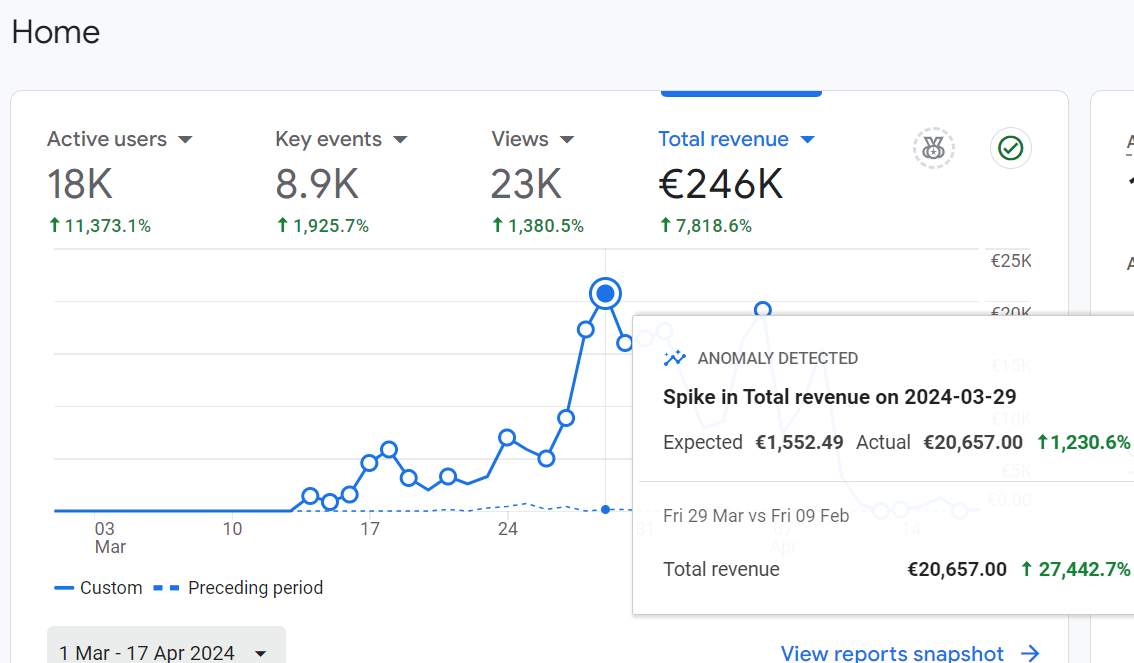This screenshot has width=1134, height=663.
Task: Open the Total revenue dropdown arrow
Action: pyautogui.click(x=808, y=140)
